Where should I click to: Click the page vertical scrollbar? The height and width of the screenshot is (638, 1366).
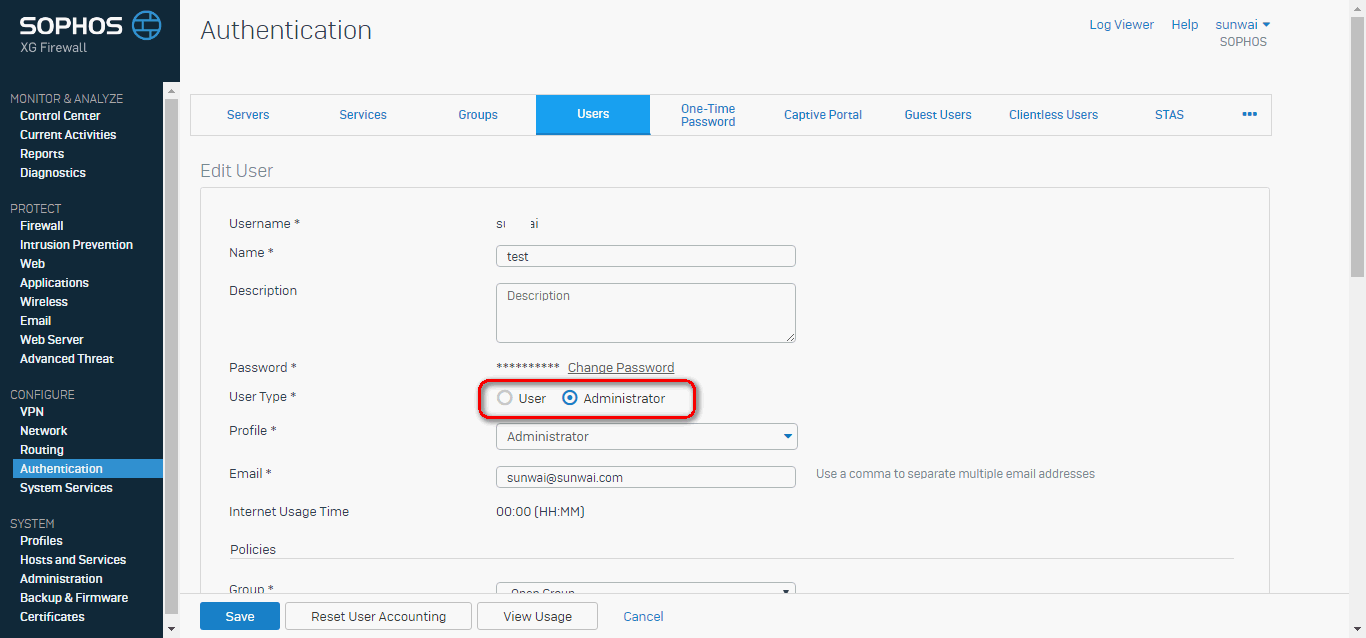coord(1358,145)
